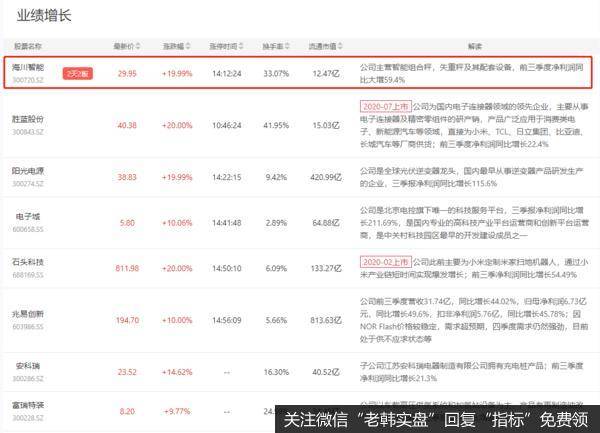600x433 pixels.
Task: Click the 股票名称 column header
Action: click(27, 47)
